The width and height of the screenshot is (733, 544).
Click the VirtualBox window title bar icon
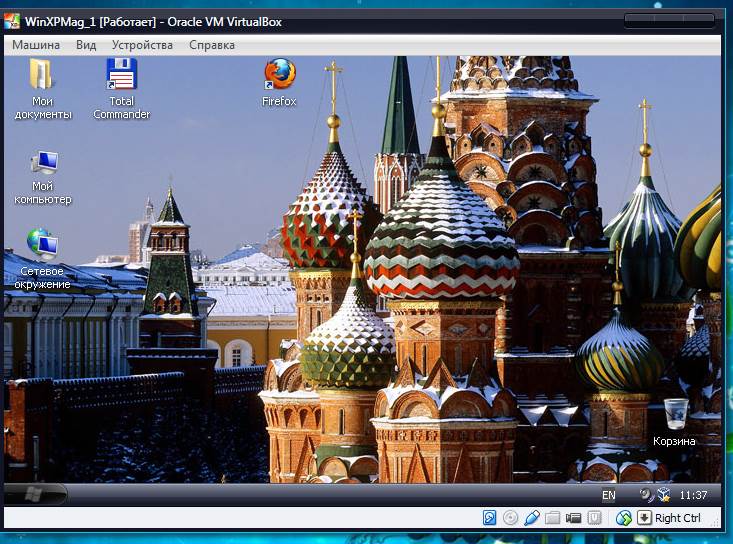click(12, 21)
